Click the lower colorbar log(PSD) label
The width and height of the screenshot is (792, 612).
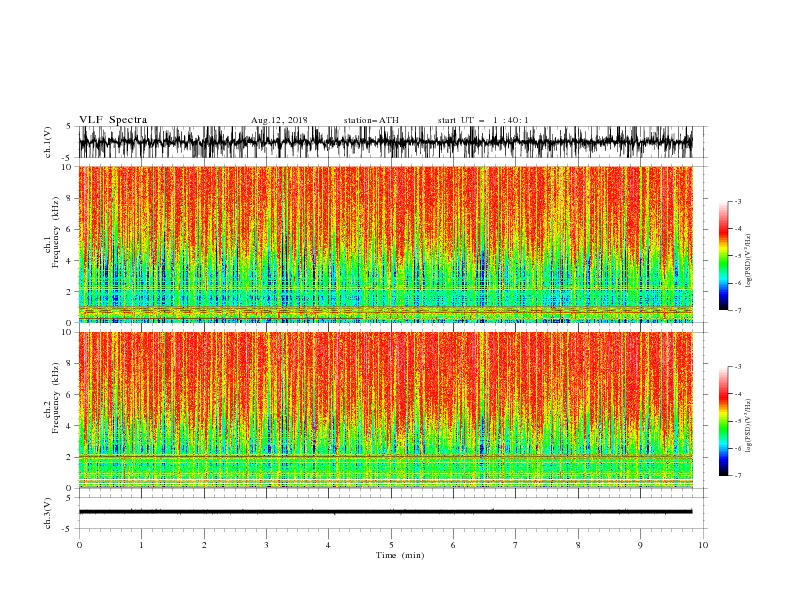click(x=749, y=426)
